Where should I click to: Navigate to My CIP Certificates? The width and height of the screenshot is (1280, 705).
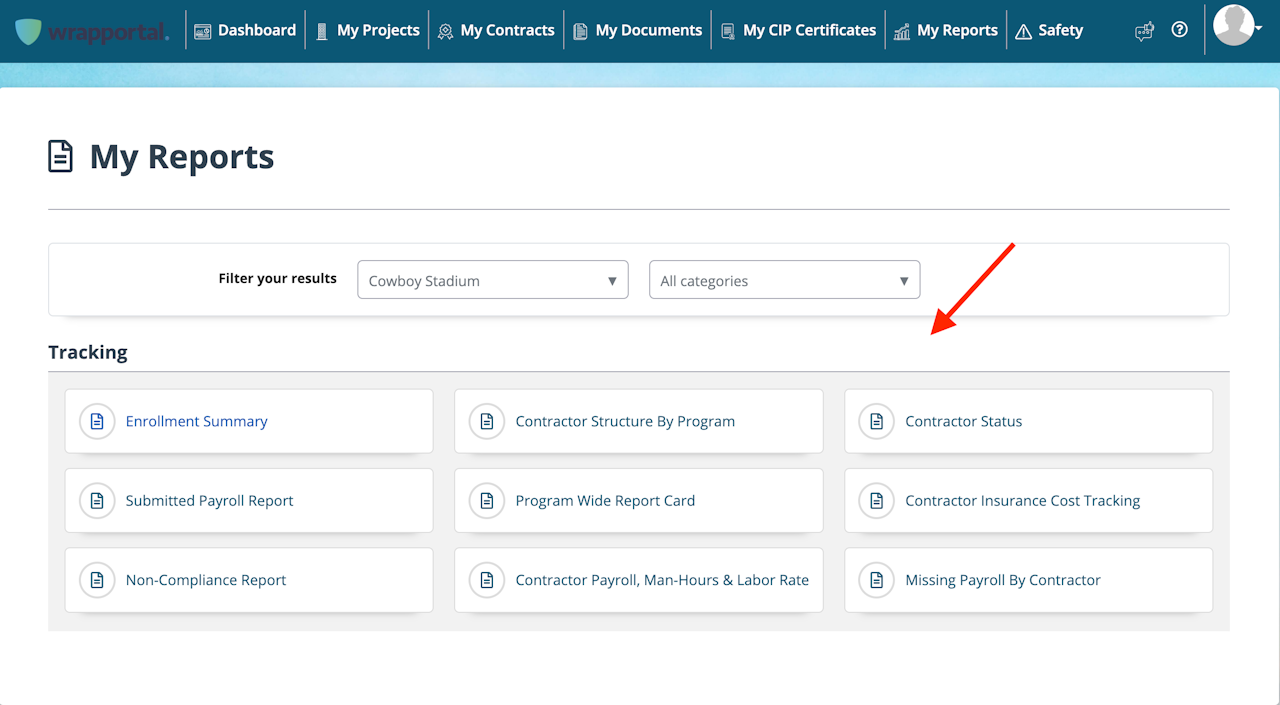click(x=798, y=31)
